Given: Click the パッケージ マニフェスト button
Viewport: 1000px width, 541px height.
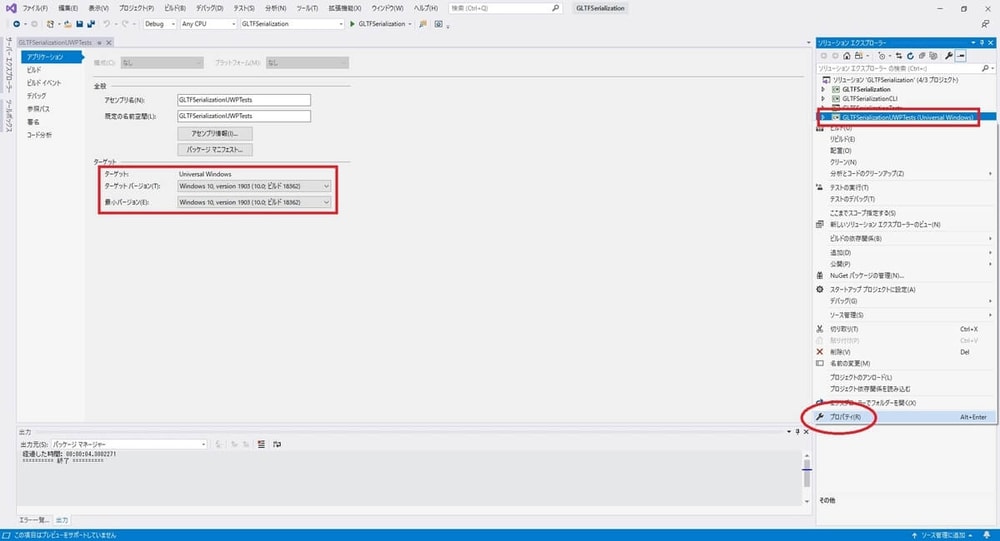Looking at the screenshot, I should pyautogui.click(x=215, y=150).
